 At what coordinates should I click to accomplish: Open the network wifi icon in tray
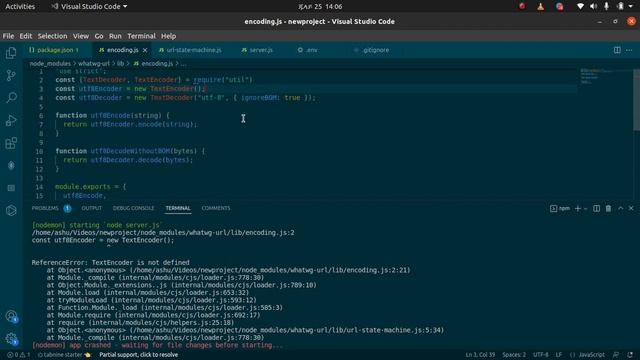click(580, 7)
